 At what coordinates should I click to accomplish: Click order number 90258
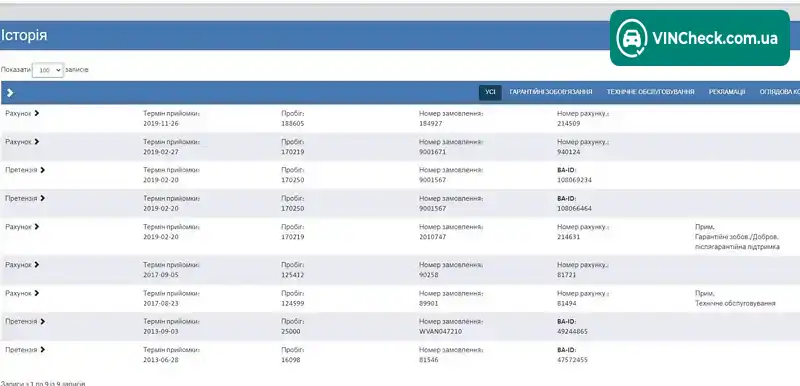(429, 275)
